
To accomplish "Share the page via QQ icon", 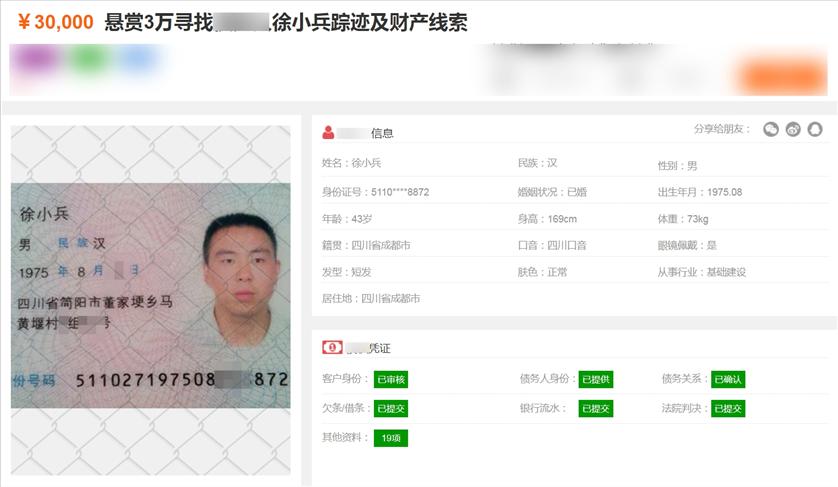I will pos(815,129).
